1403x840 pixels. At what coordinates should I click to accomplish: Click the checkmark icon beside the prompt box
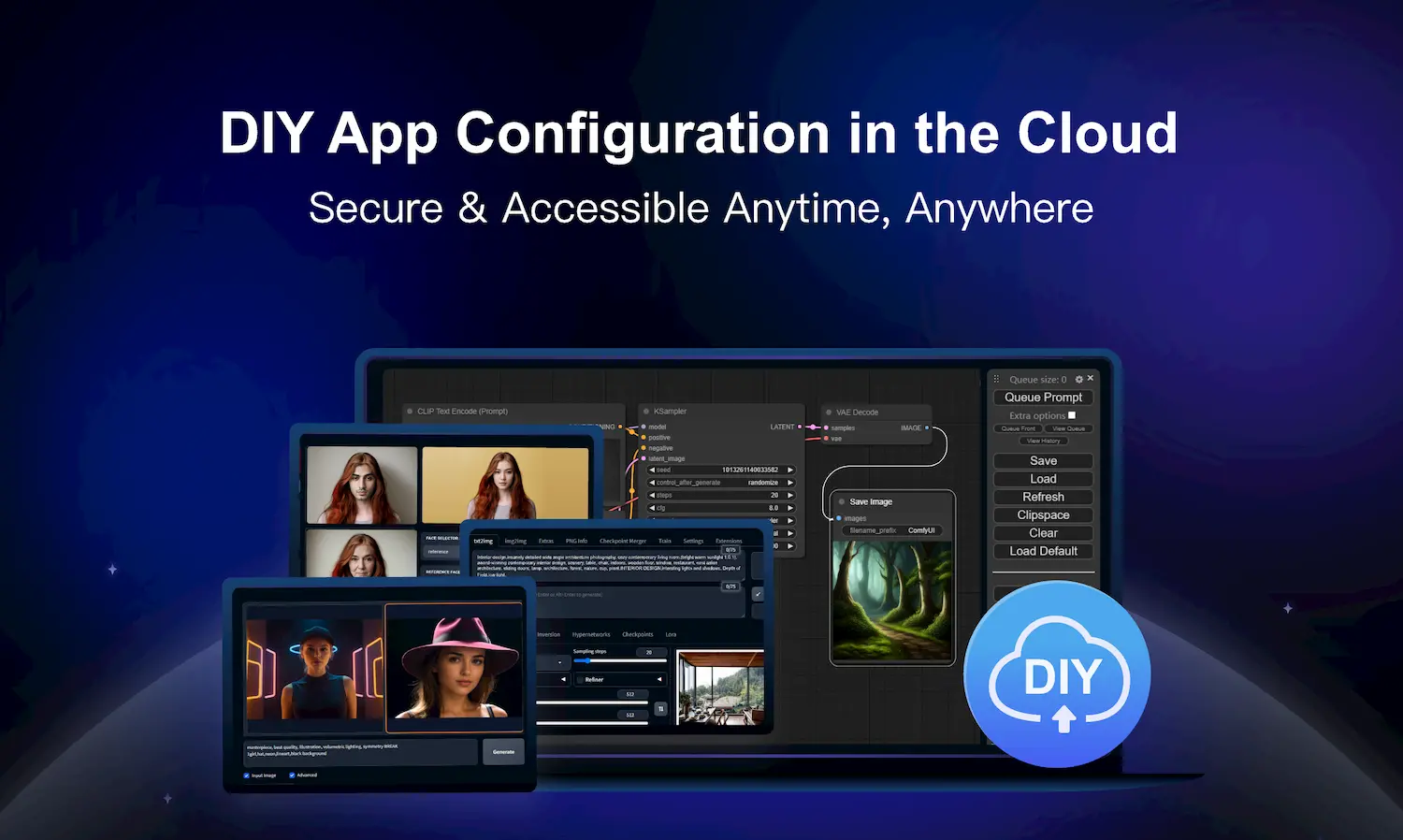pos(758,594)
